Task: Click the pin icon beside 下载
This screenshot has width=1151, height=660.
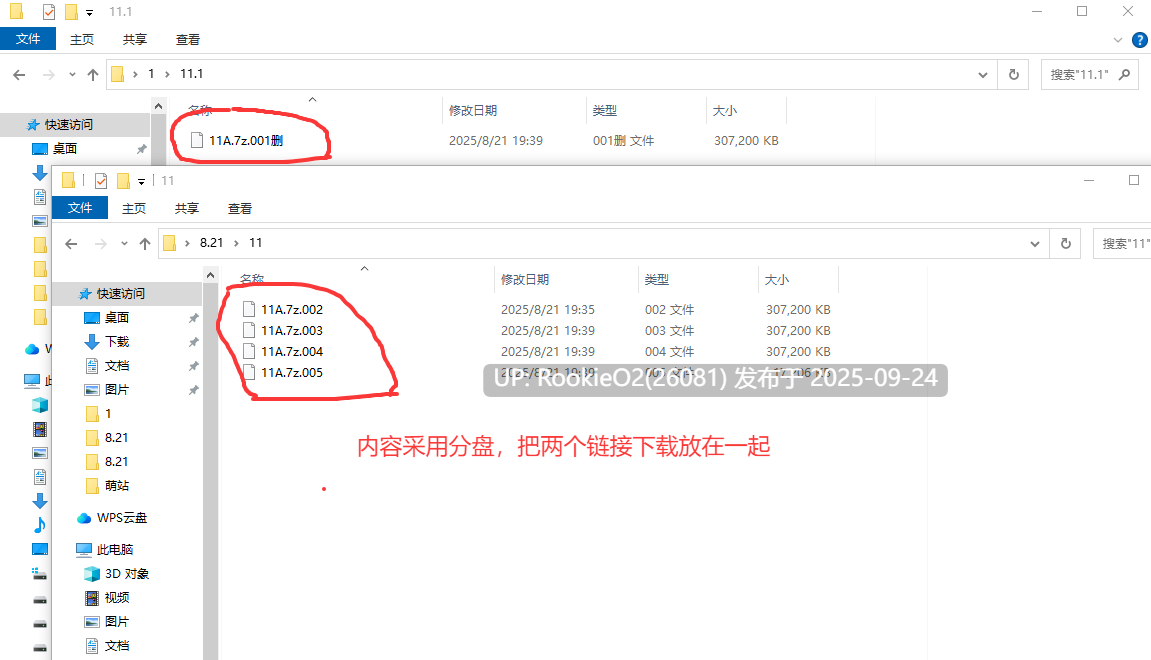Action: click(x=193, y=342)
